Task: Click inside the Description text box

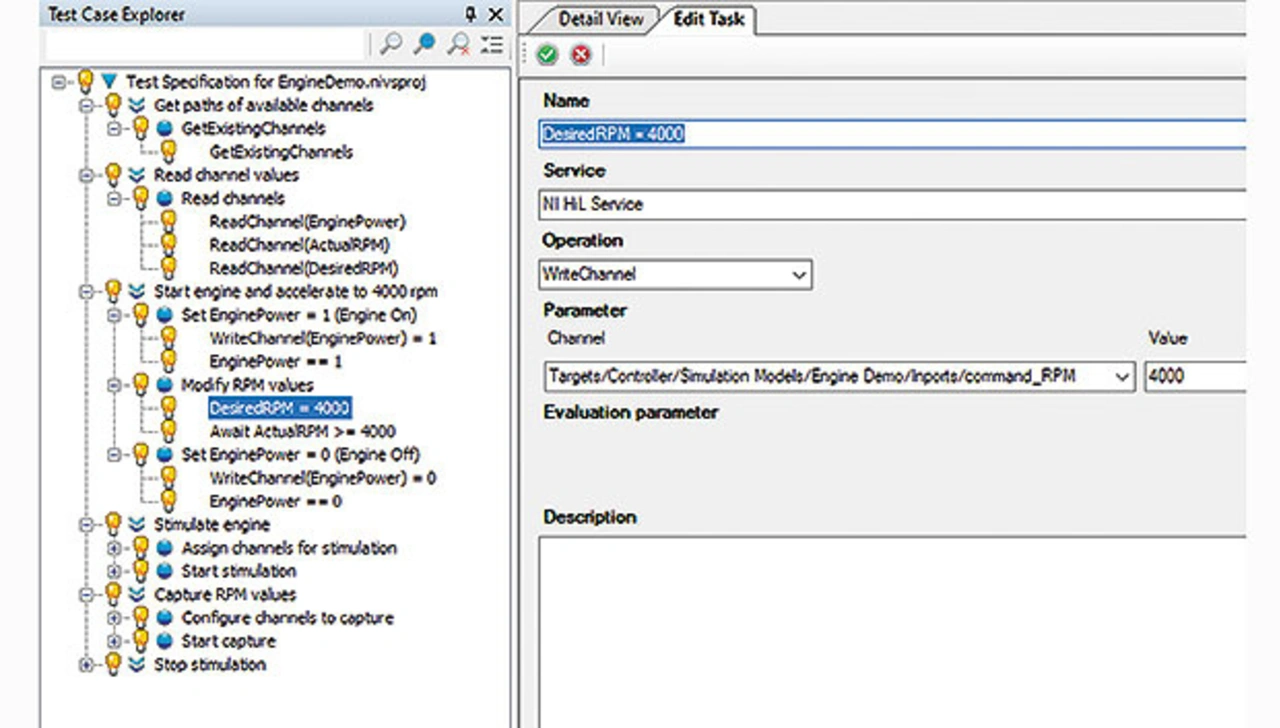Action: tap(890, 630)
